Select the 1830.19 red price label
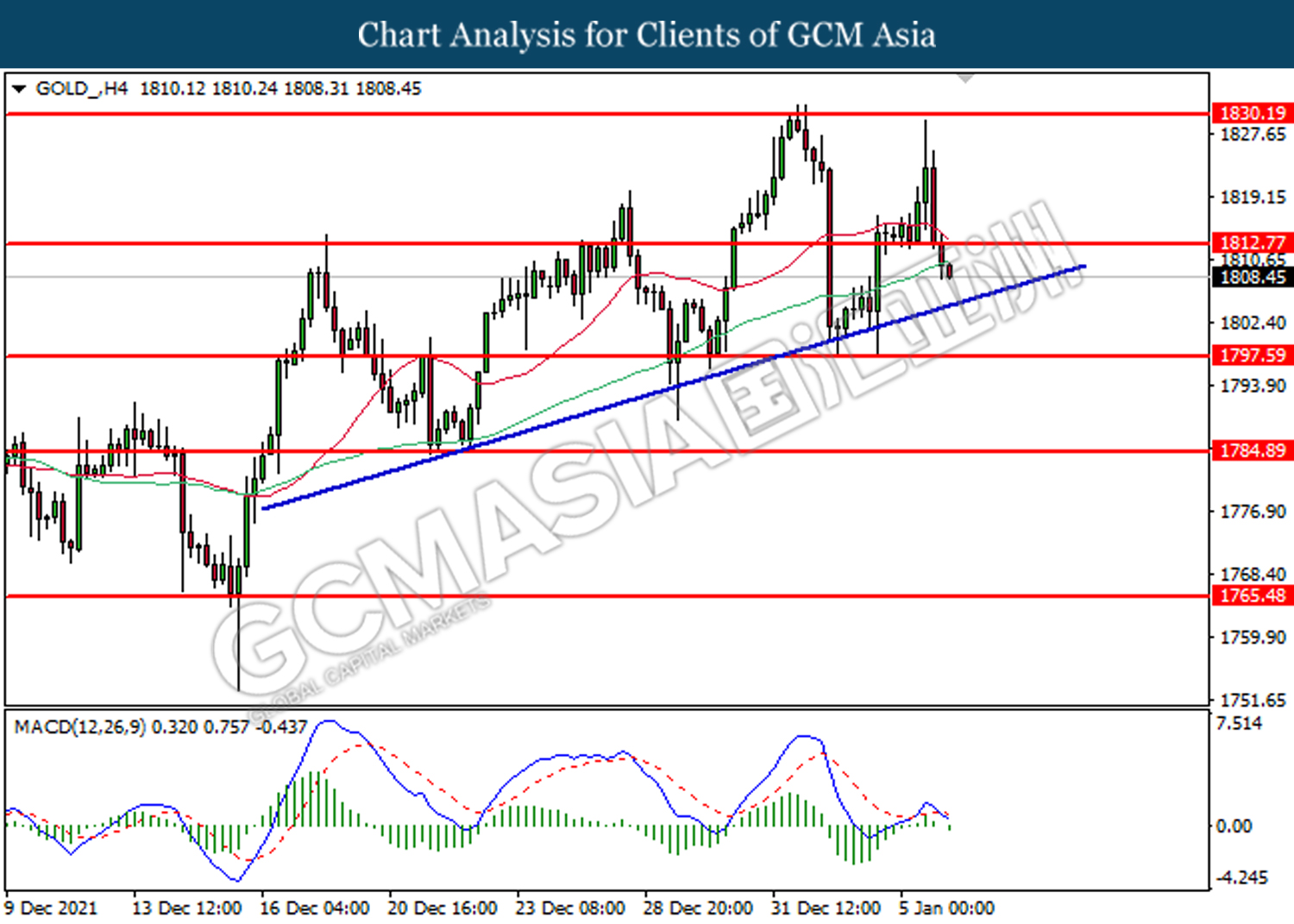This screenshot has width=1294, height=924. coord(1253,113)
